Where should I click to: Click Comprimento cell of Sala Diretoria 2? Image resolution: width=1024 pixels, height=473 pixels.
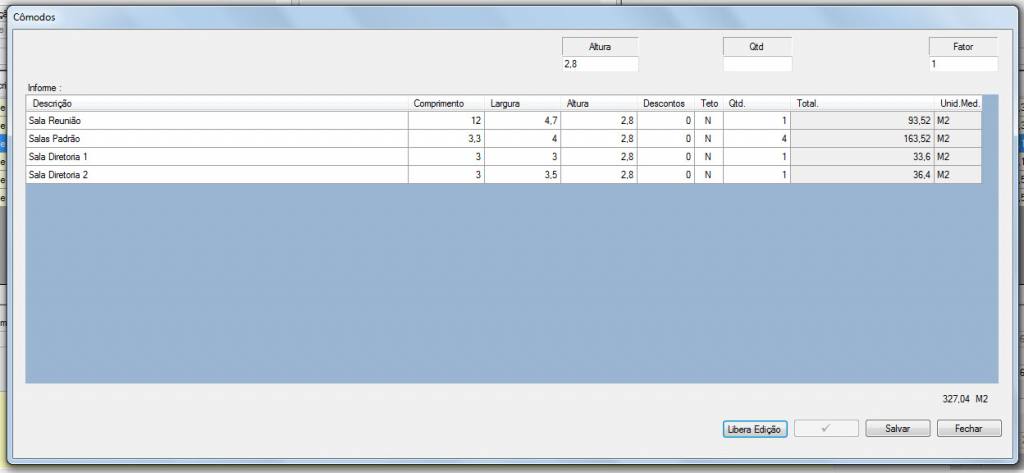point(446,174)
